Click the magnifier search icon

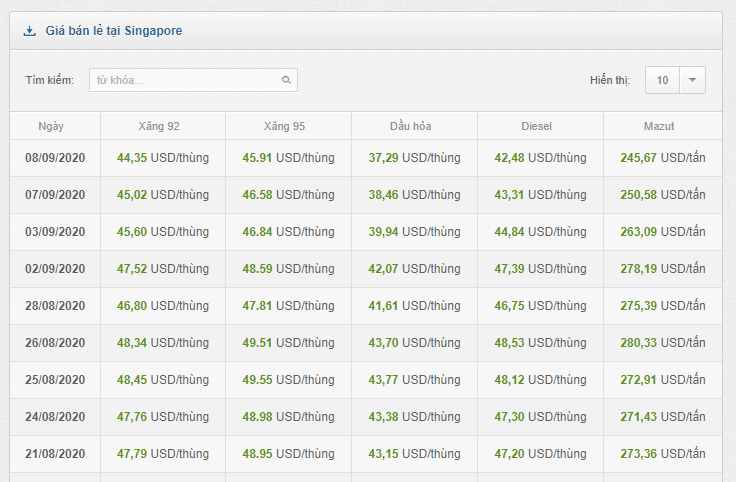point(286,80)
